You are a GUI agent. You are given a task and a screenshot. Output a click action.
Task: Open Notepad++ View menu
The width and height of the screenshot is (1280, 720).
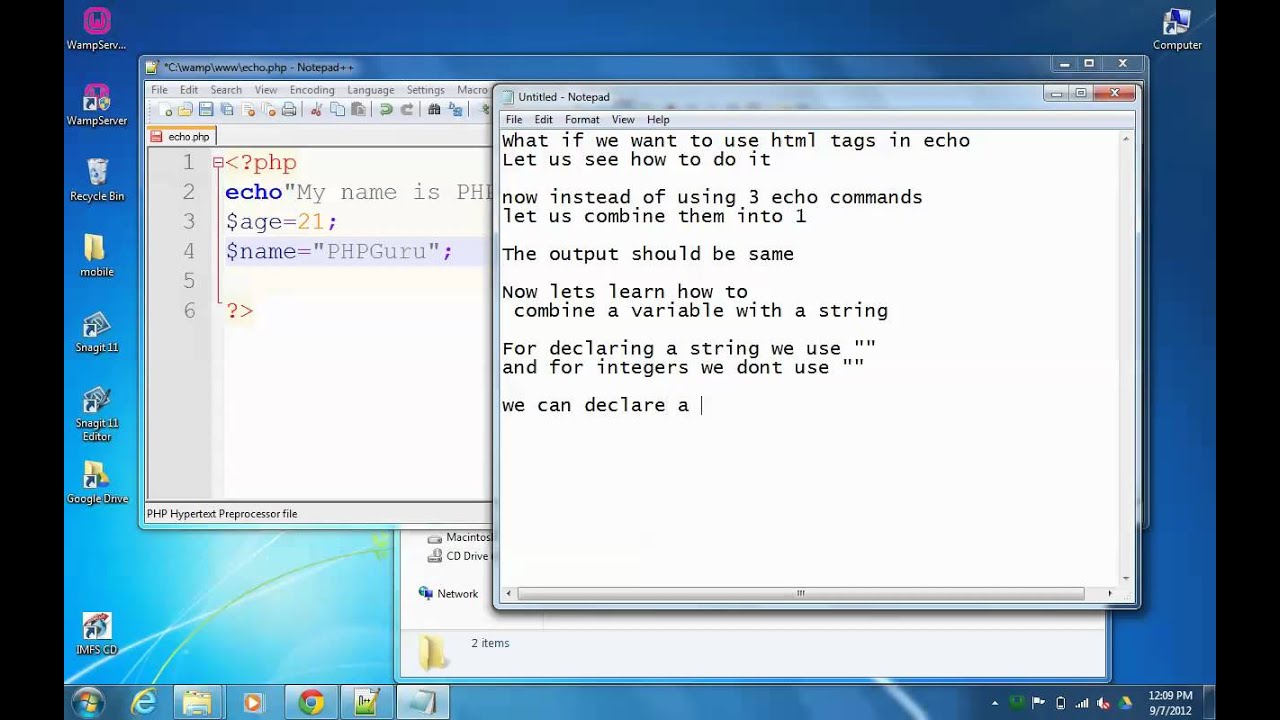coord(266,90)
